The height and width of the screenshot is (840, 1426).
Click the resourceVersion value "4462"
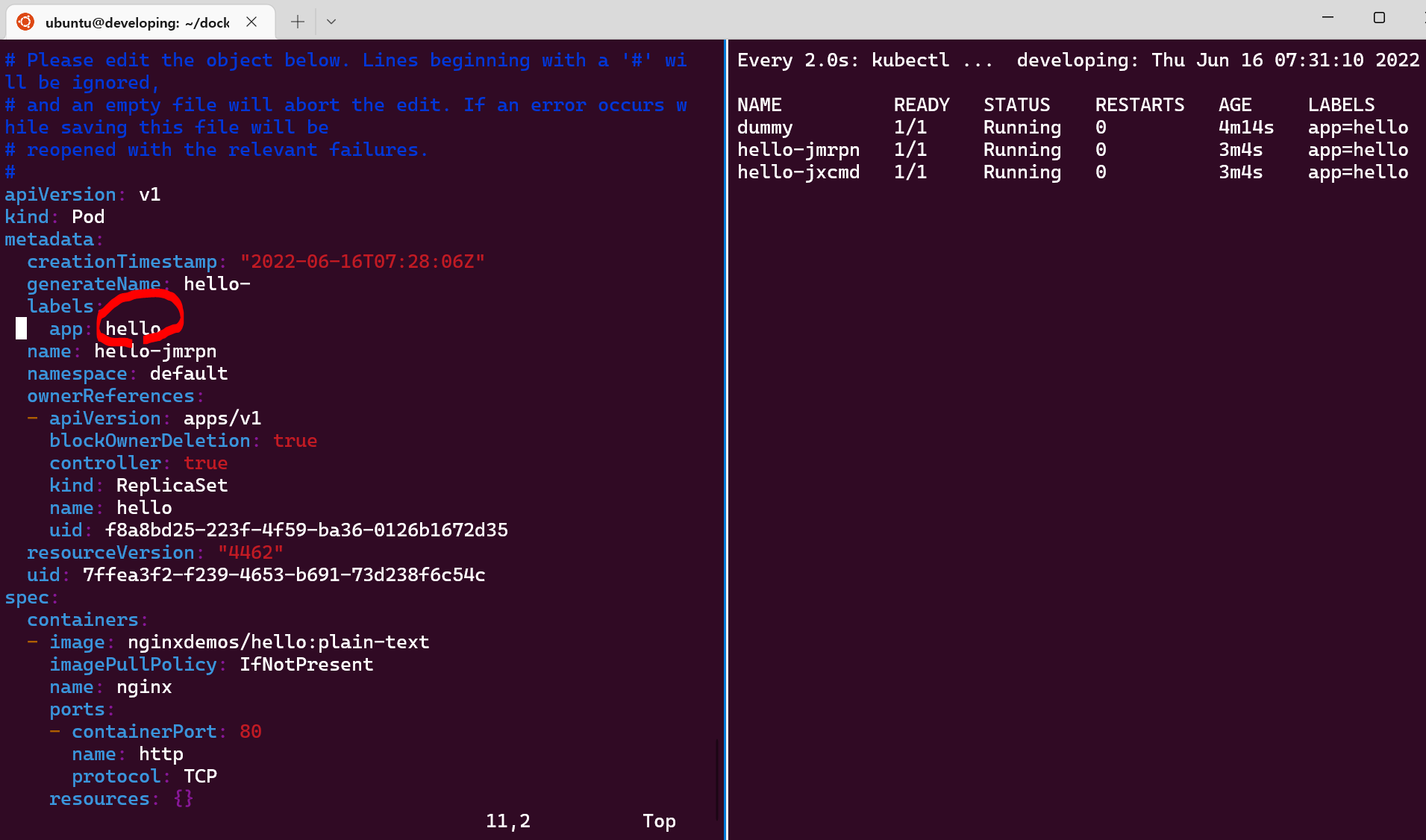tap(251, 553)
